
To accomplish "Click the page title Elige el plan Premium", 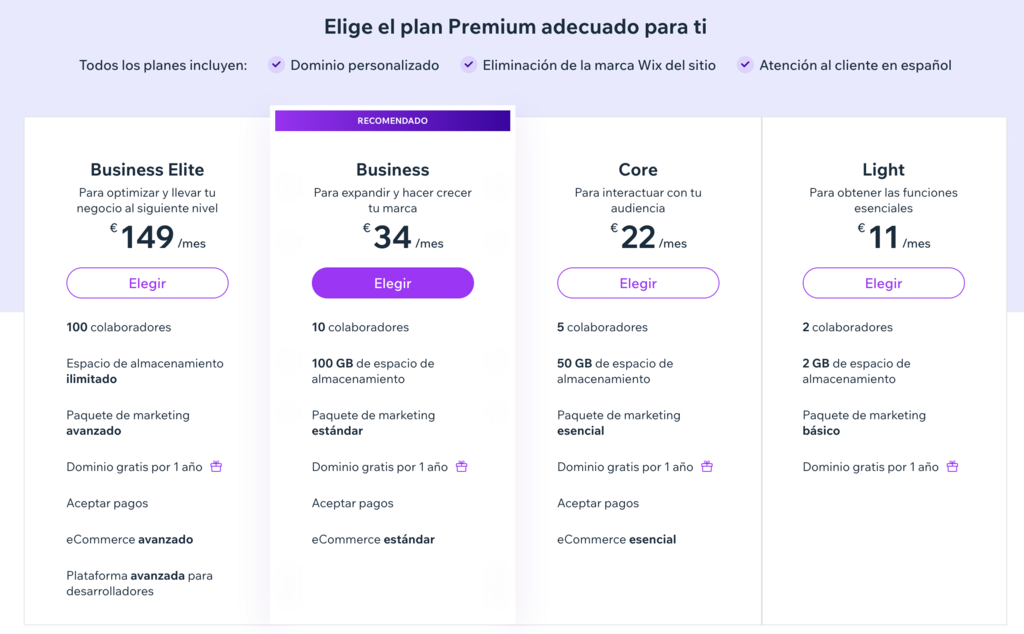I will (512, 26).
